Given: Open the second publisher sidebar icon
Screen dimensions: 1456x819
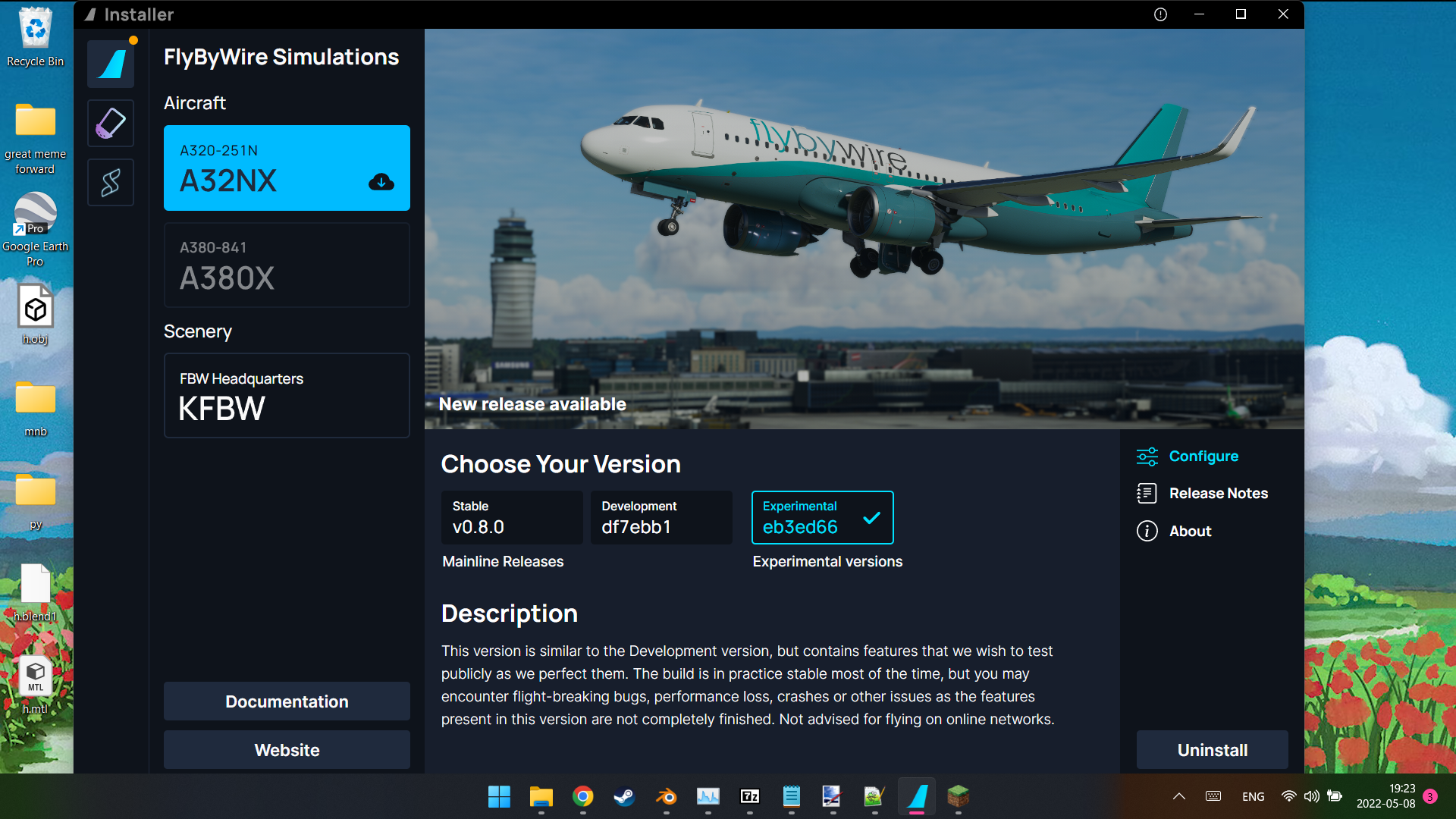Looking at the screenshot, I should click(x=111, y=123).
